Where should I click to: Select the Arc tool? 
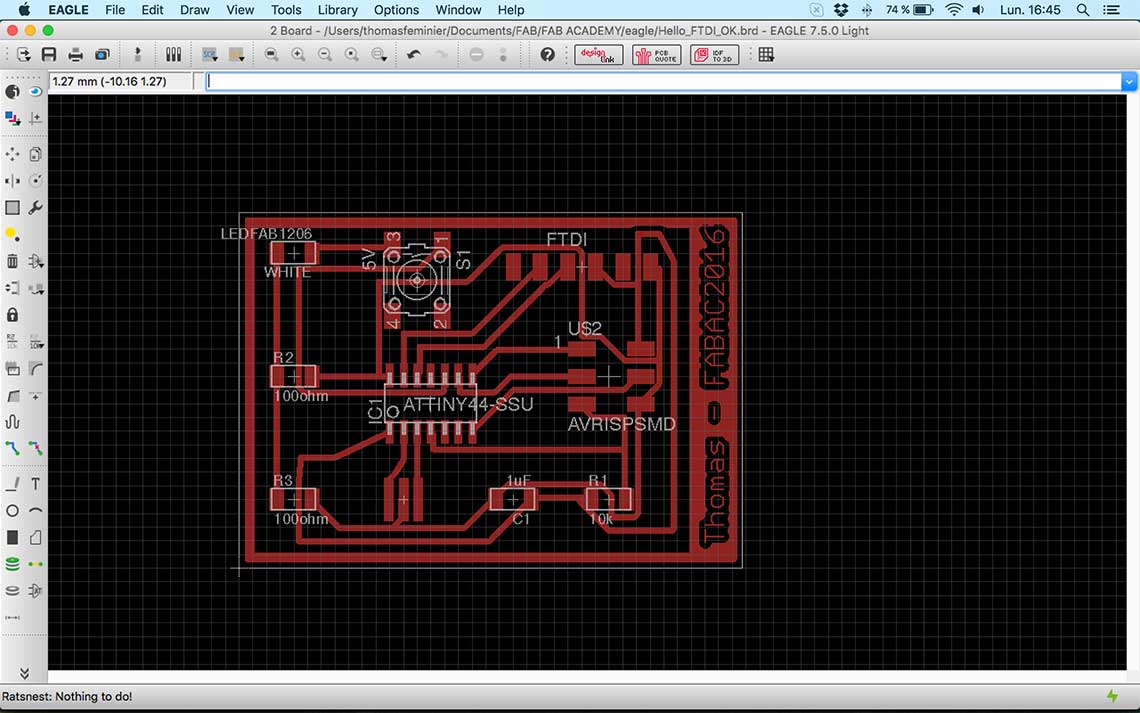pos(35,510)
